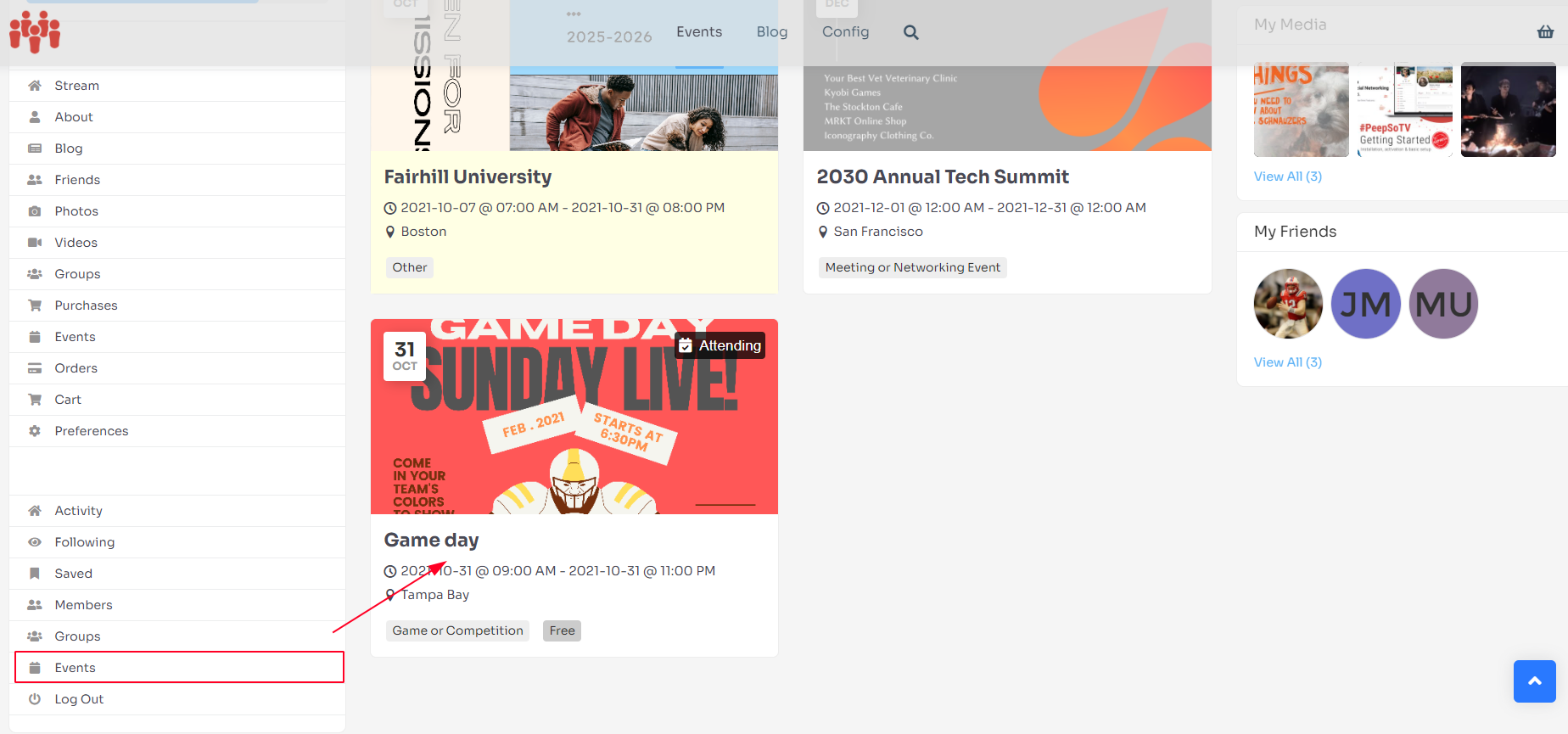Open Photos in sidebar menu
Viewport: 1568px width, 734px height.
[177, 211]
